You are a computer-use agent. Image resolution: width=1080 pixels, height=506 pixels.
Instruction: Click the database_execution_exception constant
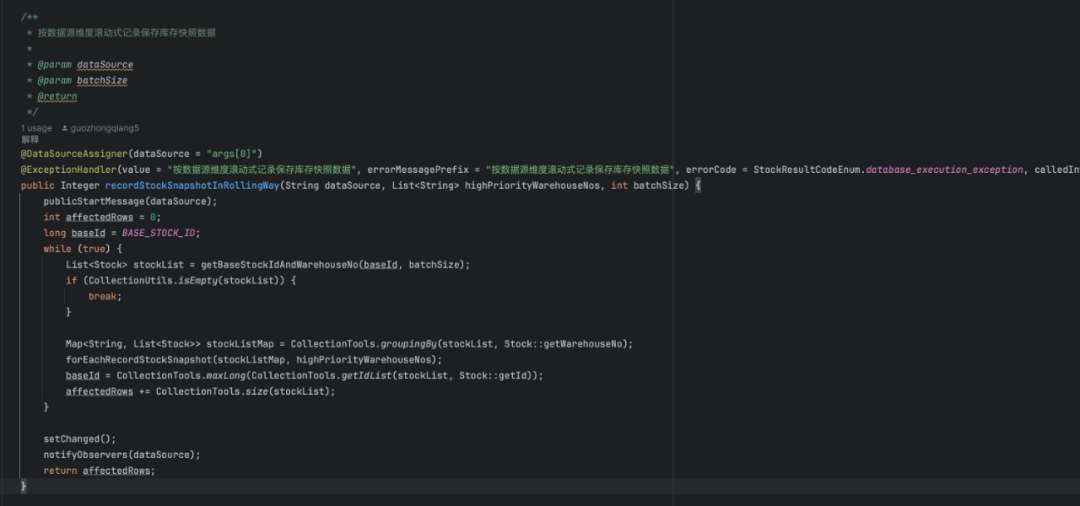click(x=945, y=169)
